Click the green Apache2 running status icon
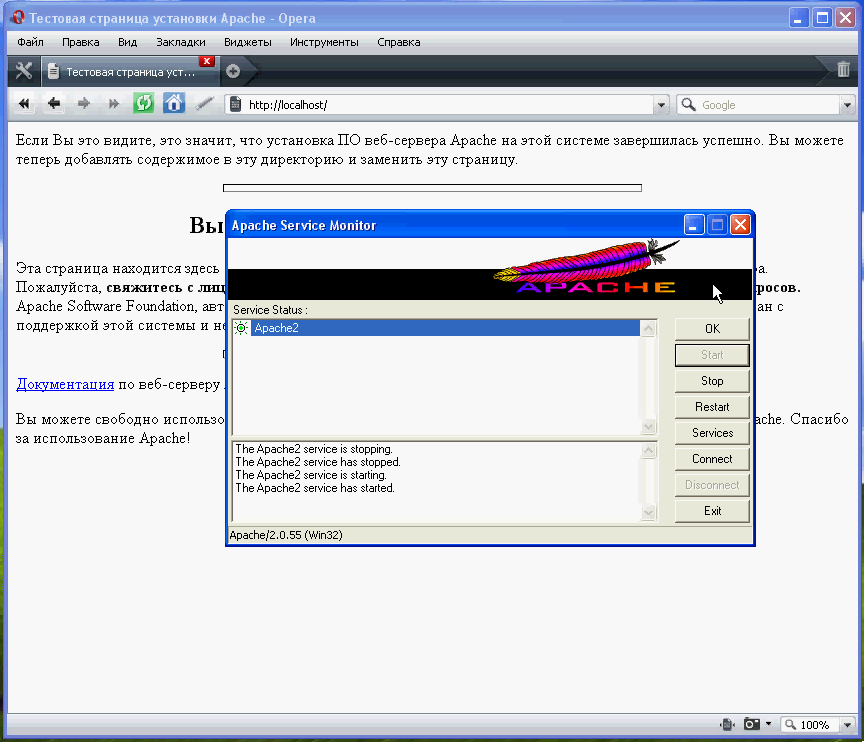 (241, 328)
